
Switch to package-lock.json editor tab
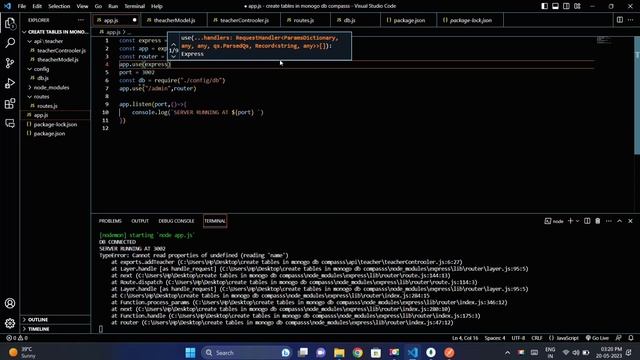click(469, 20)
